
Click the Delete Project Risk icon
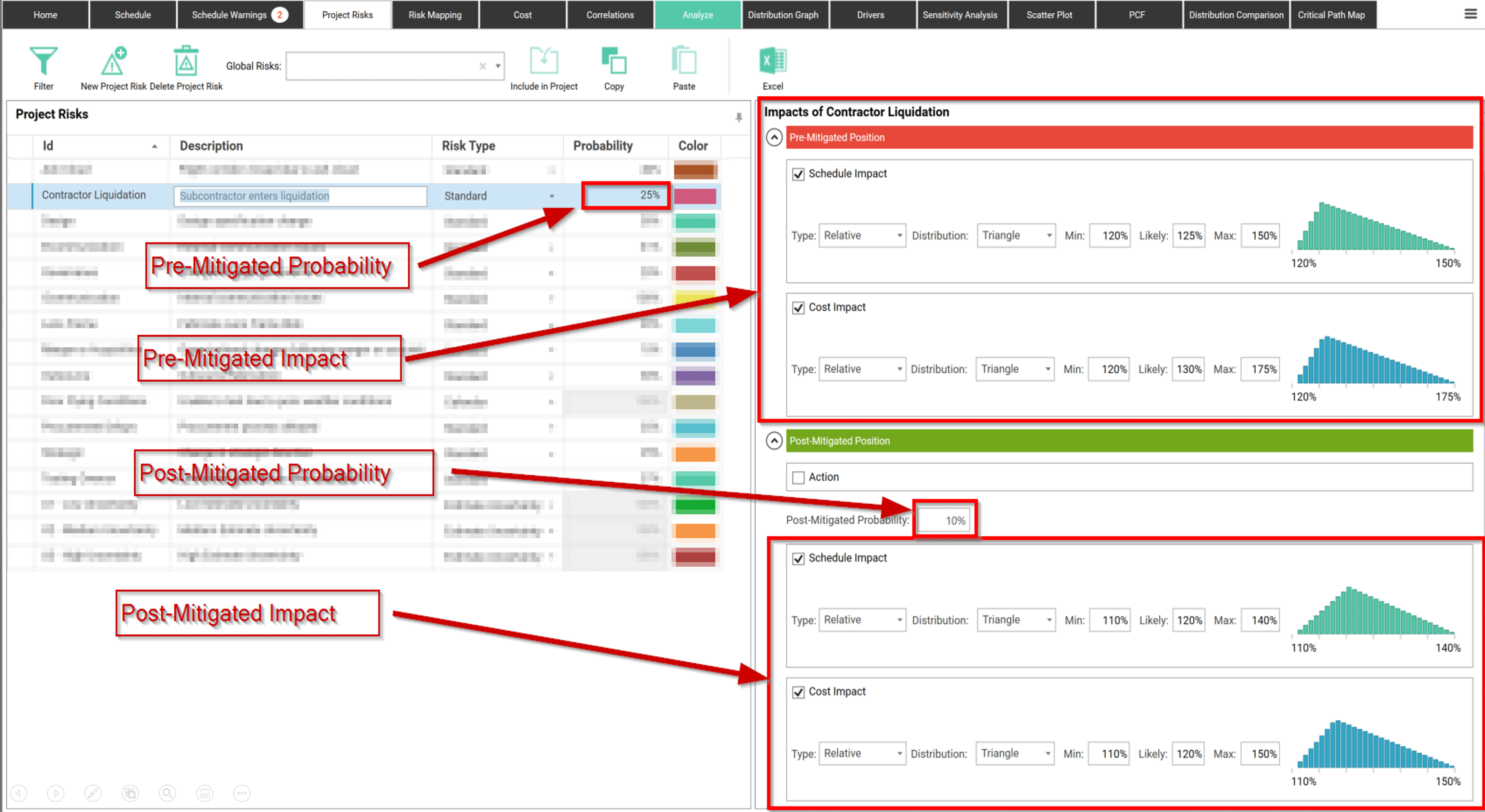coord(186,65)
